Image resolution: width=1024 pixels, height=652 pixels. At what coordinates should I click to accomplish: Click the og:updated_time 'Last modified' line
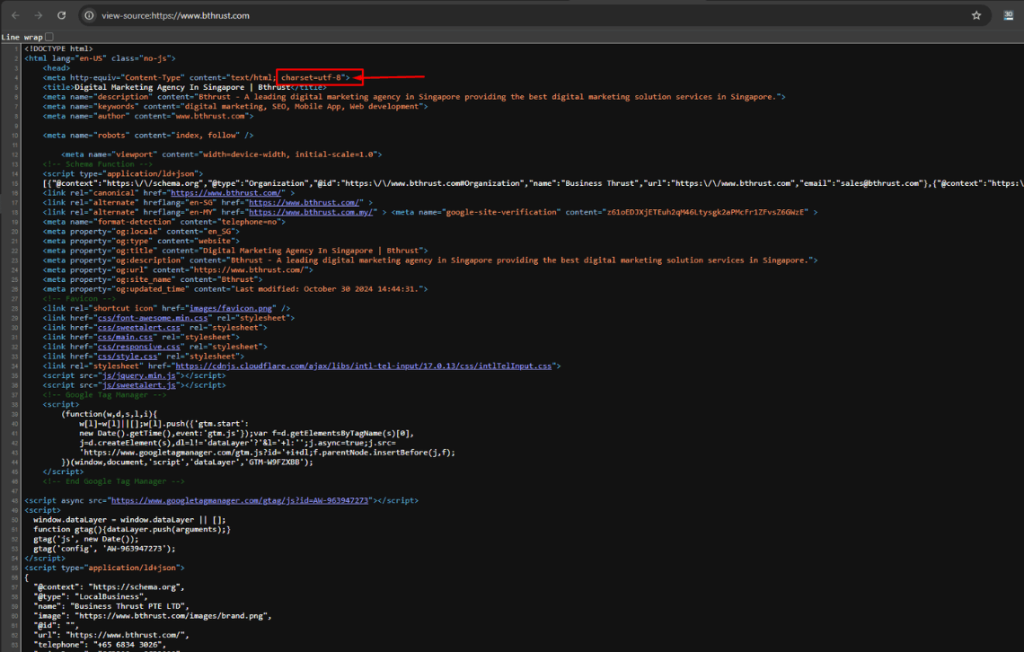click(x=236, y=289)
